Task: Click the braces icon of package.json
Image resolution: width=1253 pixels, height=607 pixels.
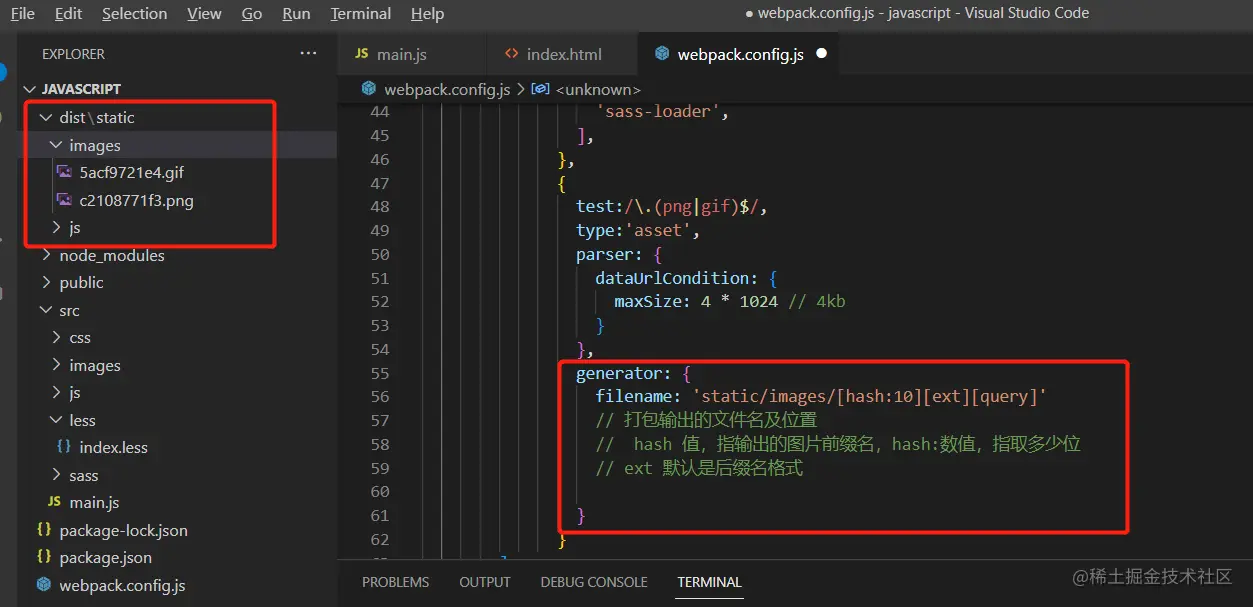Action: tap(44, 558)
